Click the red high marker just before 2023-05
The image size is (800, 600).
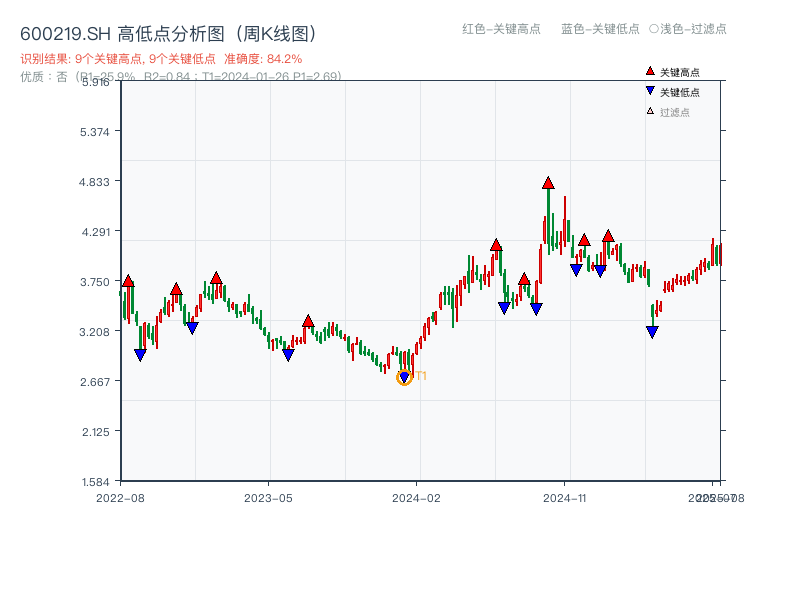[x=216, y=278]
